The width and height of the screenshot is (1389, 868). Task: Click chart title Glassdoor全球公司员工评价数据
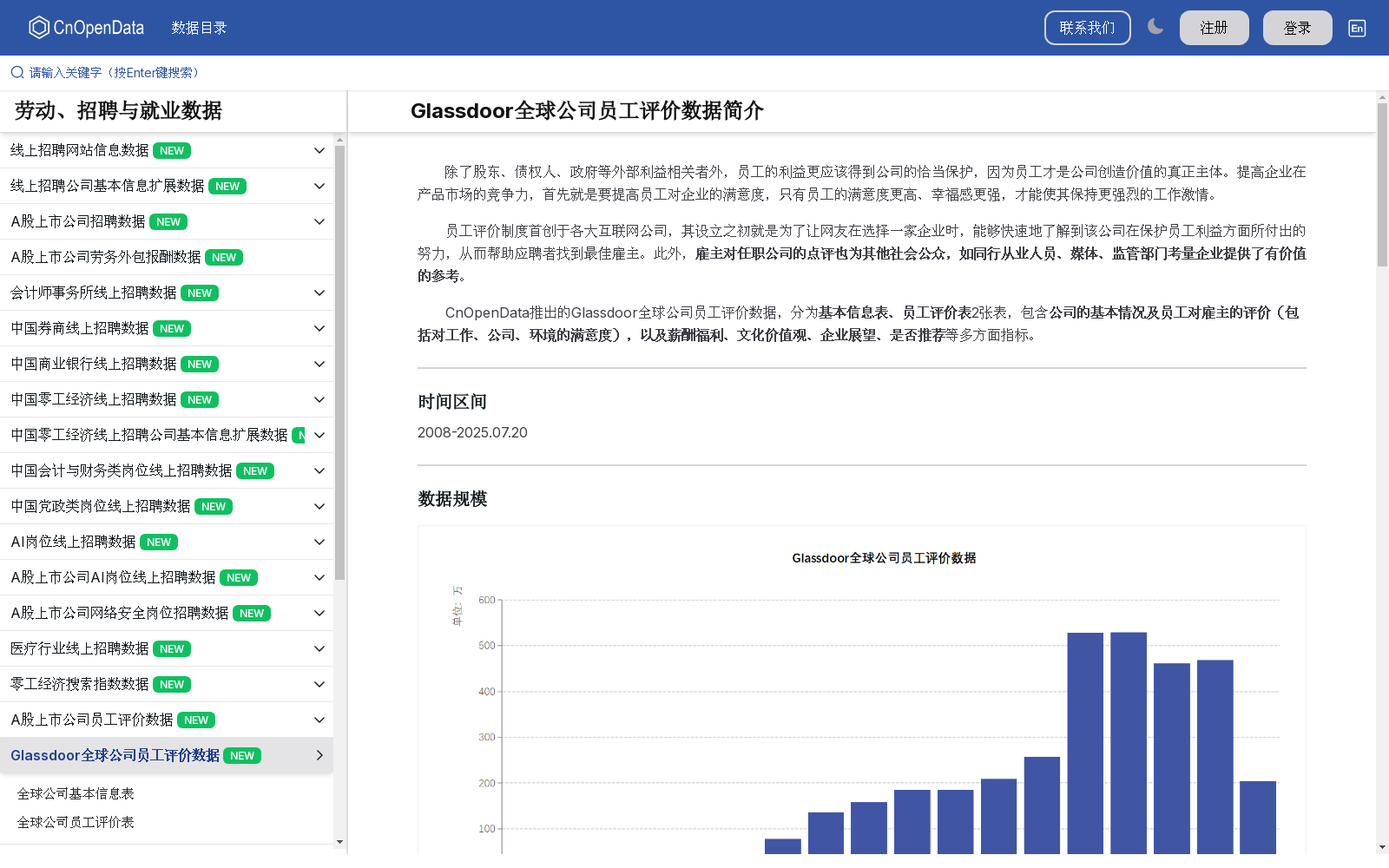[884, 558]
